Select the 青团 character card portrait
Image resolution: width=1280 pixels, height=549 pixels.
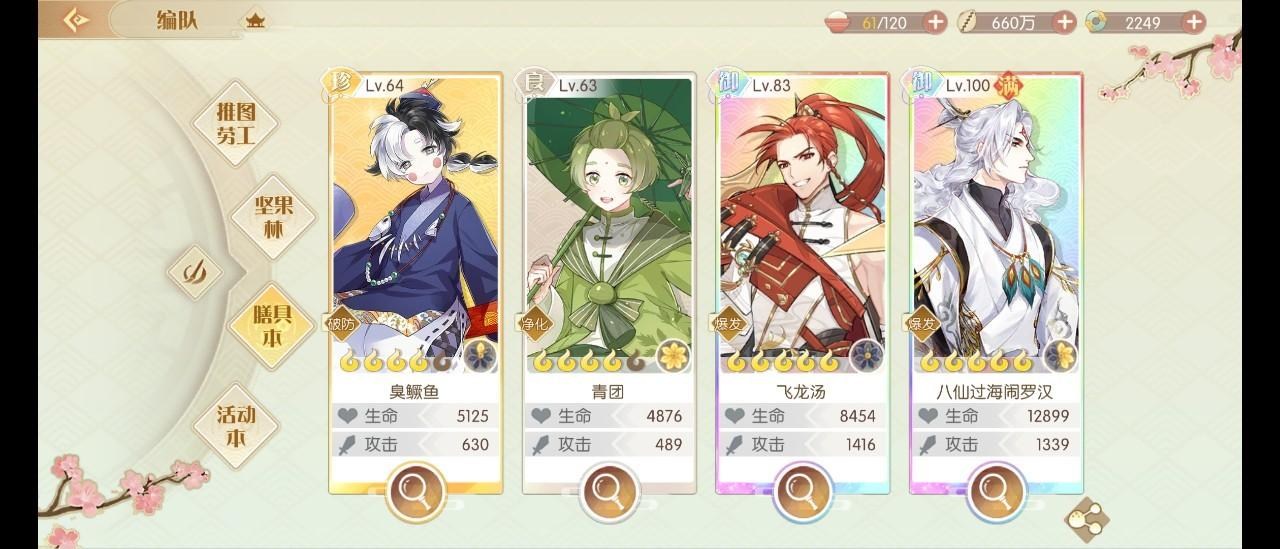coord(608,215)
